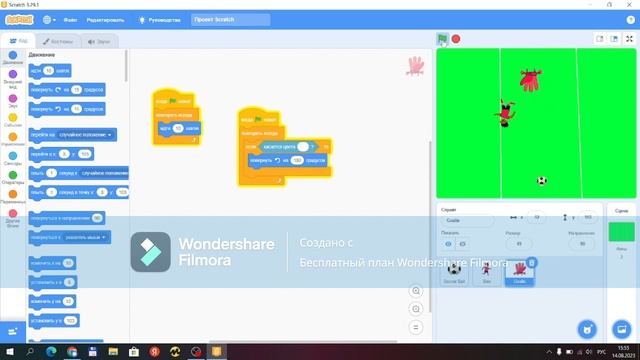The height and width of the screenshot is (360, 640).
Task: Switch to the Код tab
Action: point(18,41)
